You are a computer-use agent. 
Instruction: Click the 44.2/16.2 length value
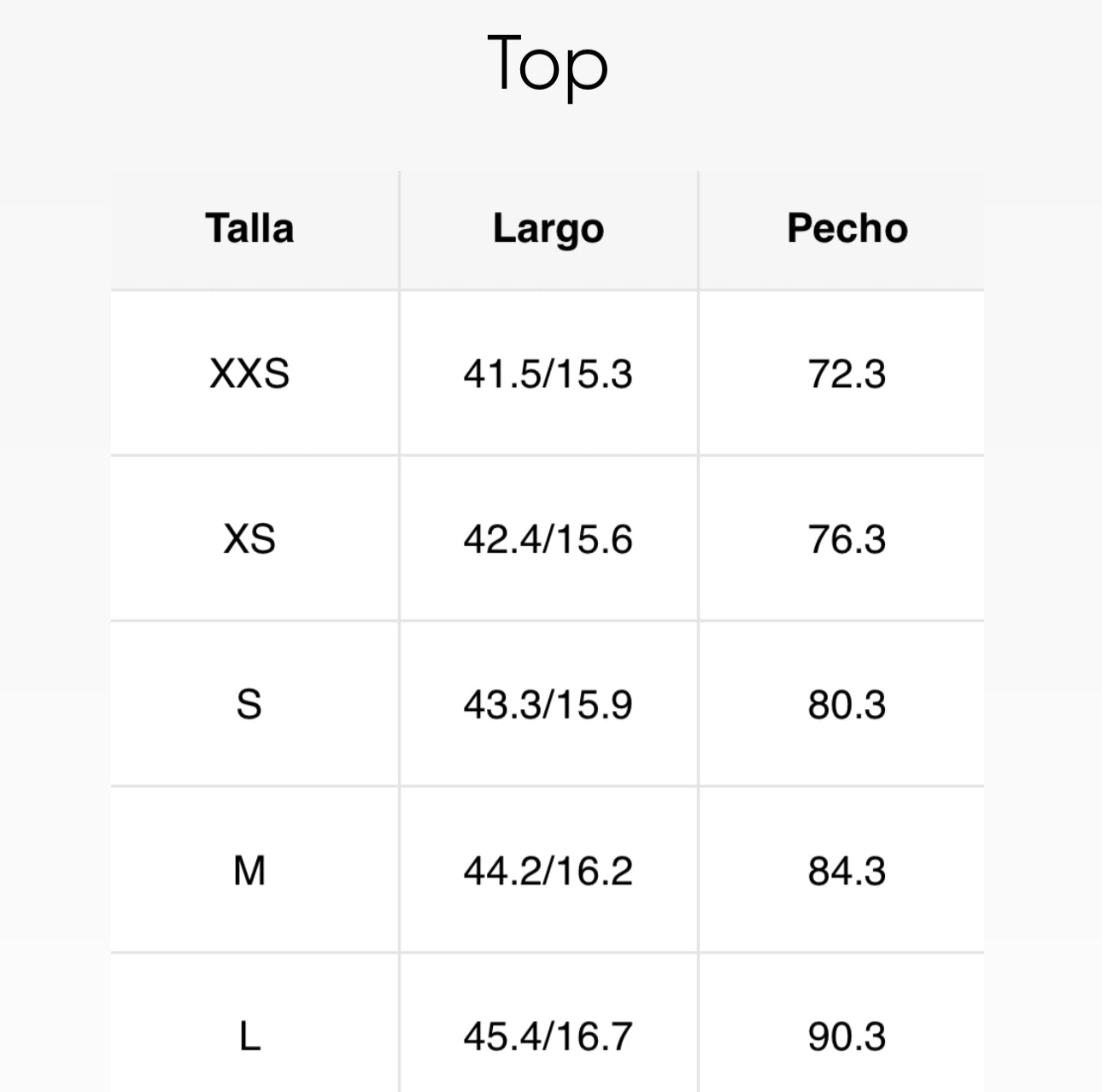(x=548, y=871)
